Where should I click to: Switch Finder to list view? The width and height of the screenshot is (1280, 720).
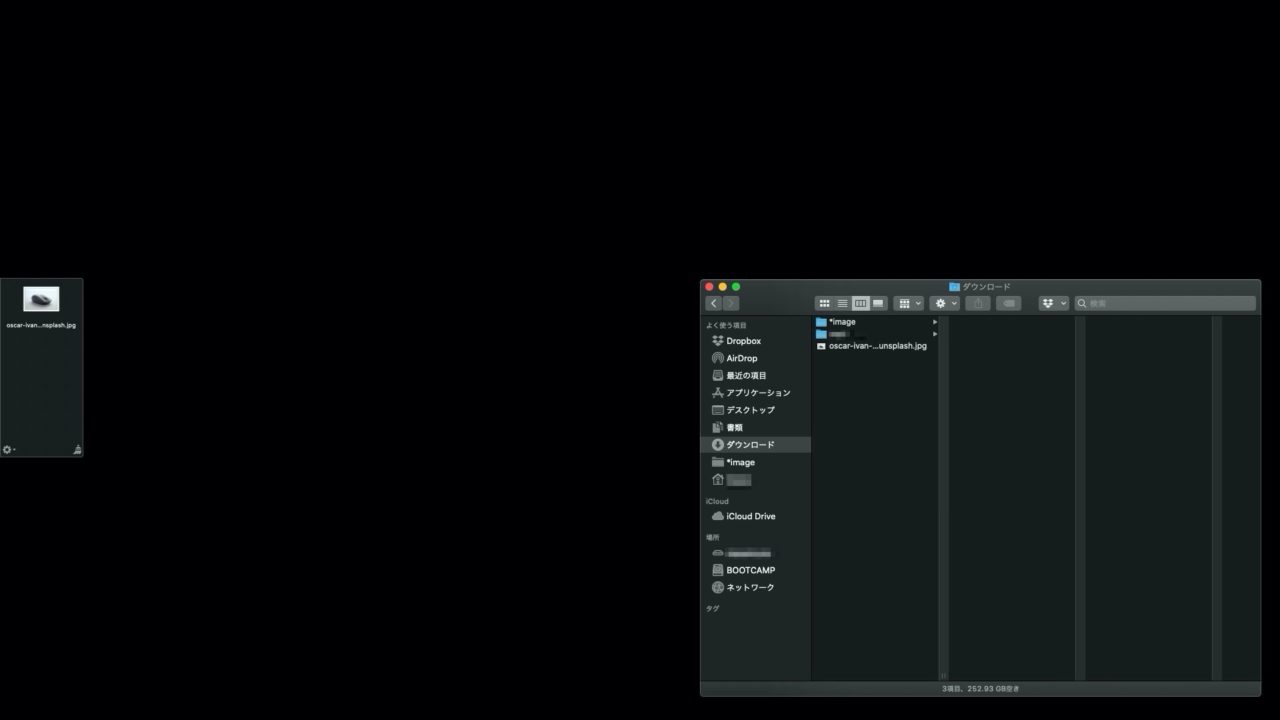[x=842, y=303]
